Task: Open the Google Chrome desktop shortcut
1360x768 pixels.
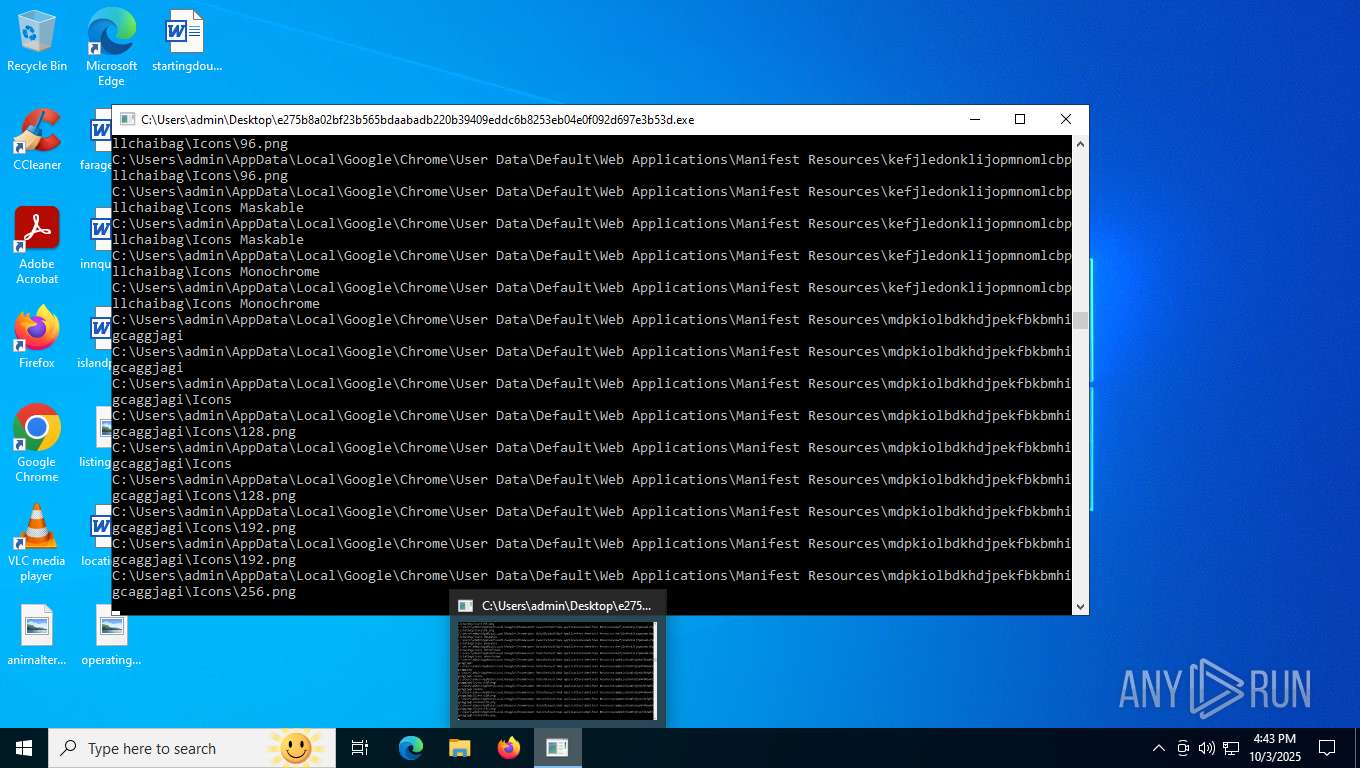Action: point(37,444)
